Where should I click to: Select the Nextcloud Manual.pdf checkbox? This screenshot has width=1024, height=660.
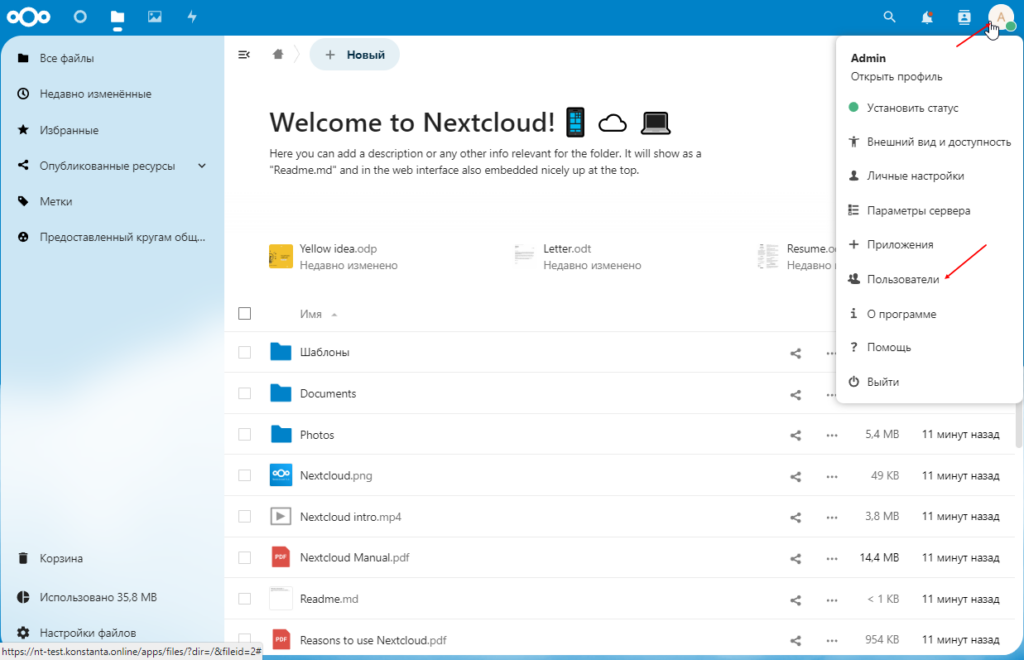(x=245, y=558)
